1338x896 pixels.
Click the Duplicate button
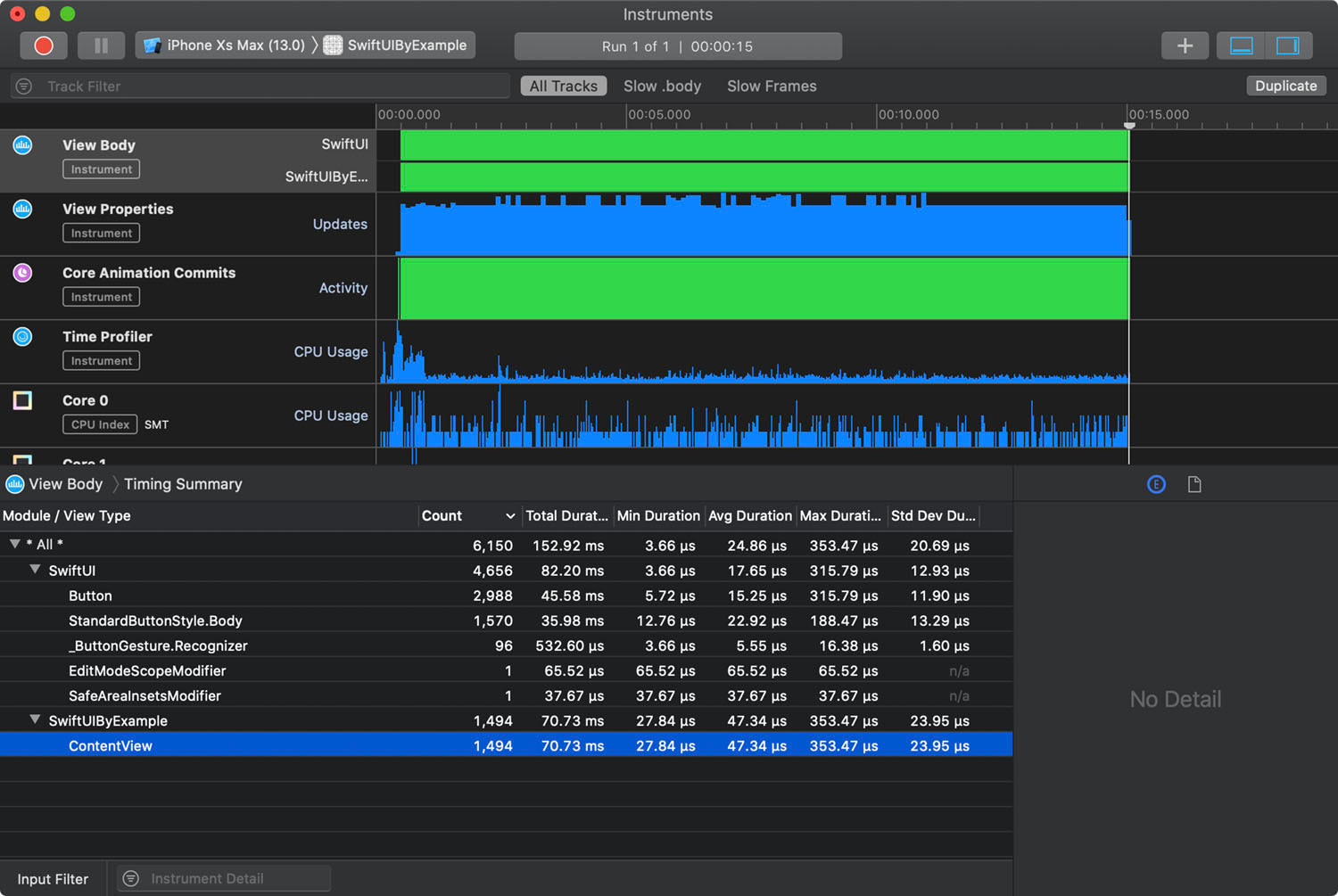pyautogui.click(x=1285, y=86)
